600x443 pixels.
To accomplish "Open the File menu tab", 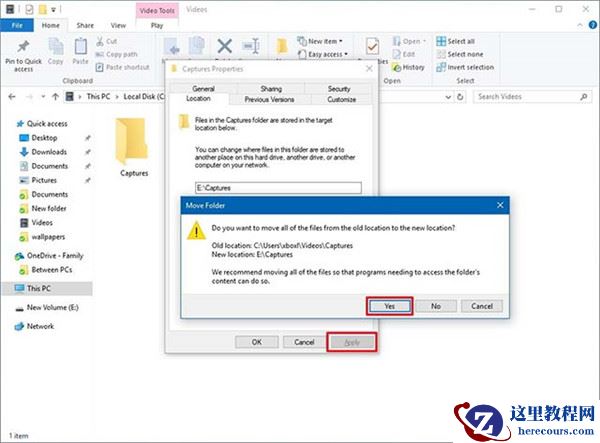I will coord(17,25).
